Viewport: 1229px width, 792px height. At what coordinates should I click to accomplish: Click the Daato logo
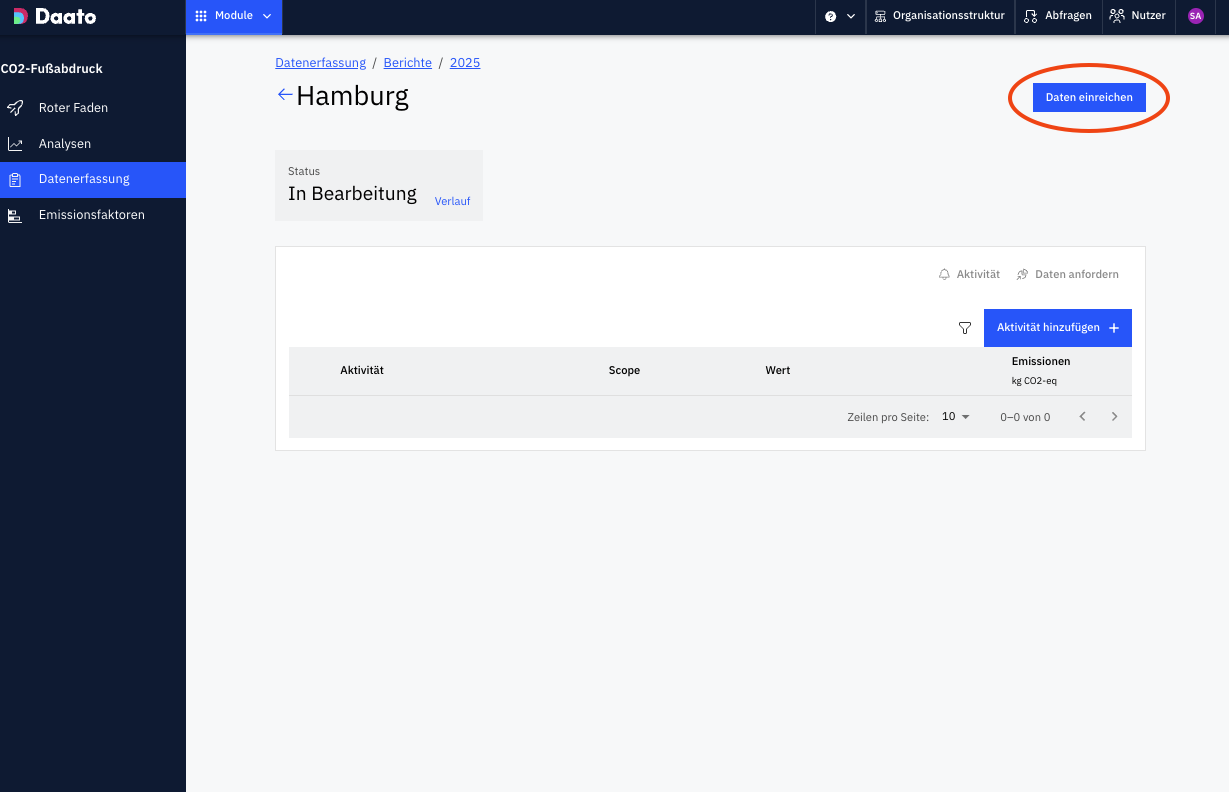click(x=55, y=16)
